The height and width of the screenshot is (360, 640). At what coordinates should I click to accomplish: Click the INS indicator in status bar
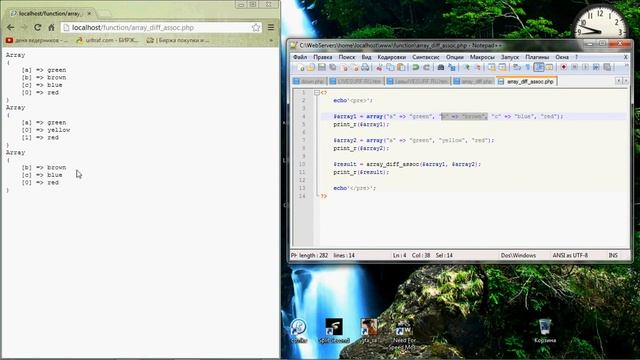[613, 255]
